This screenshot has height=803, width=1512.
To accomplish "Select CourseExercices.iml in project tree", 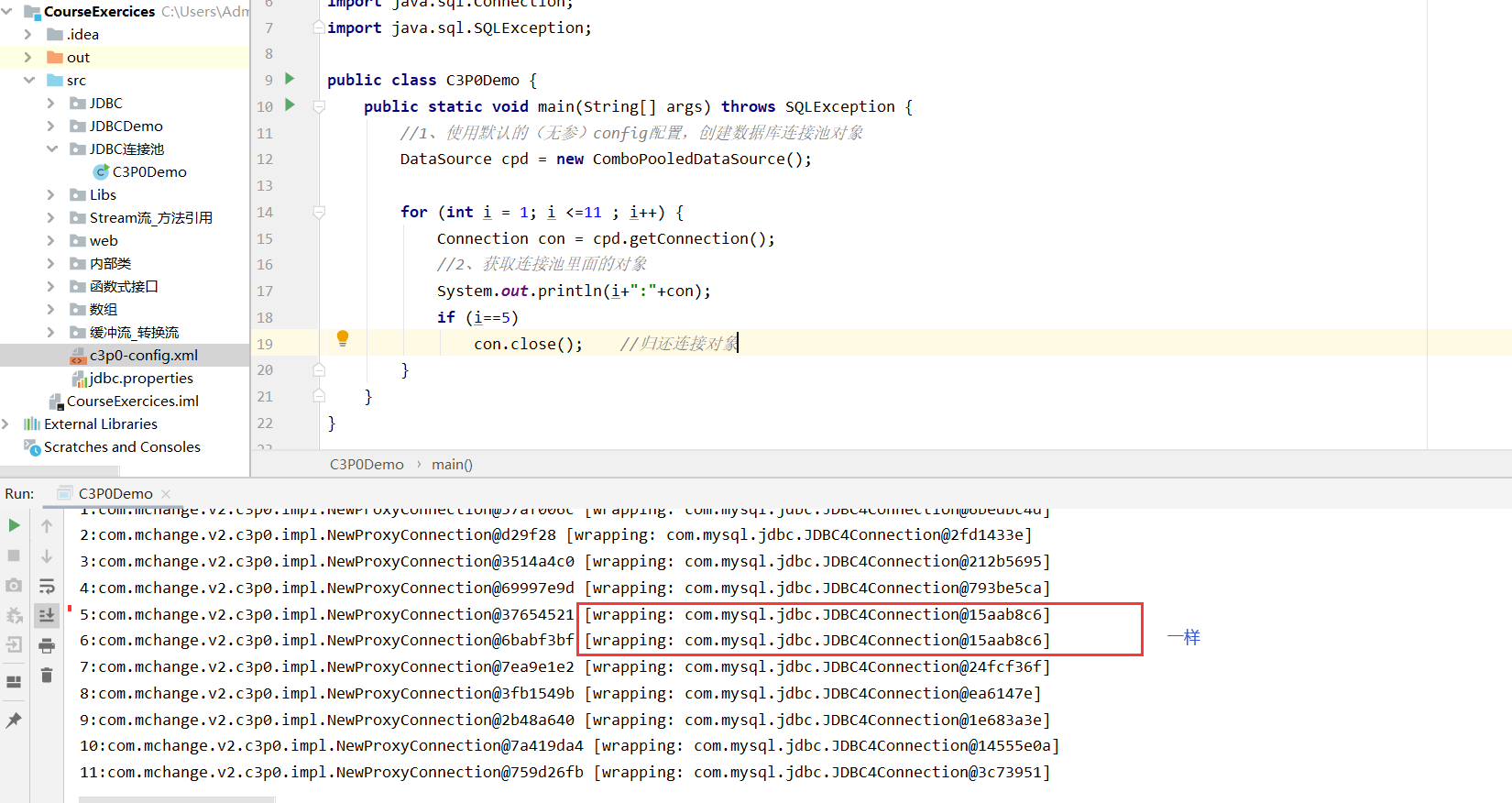I will click(x=133, y=401).
